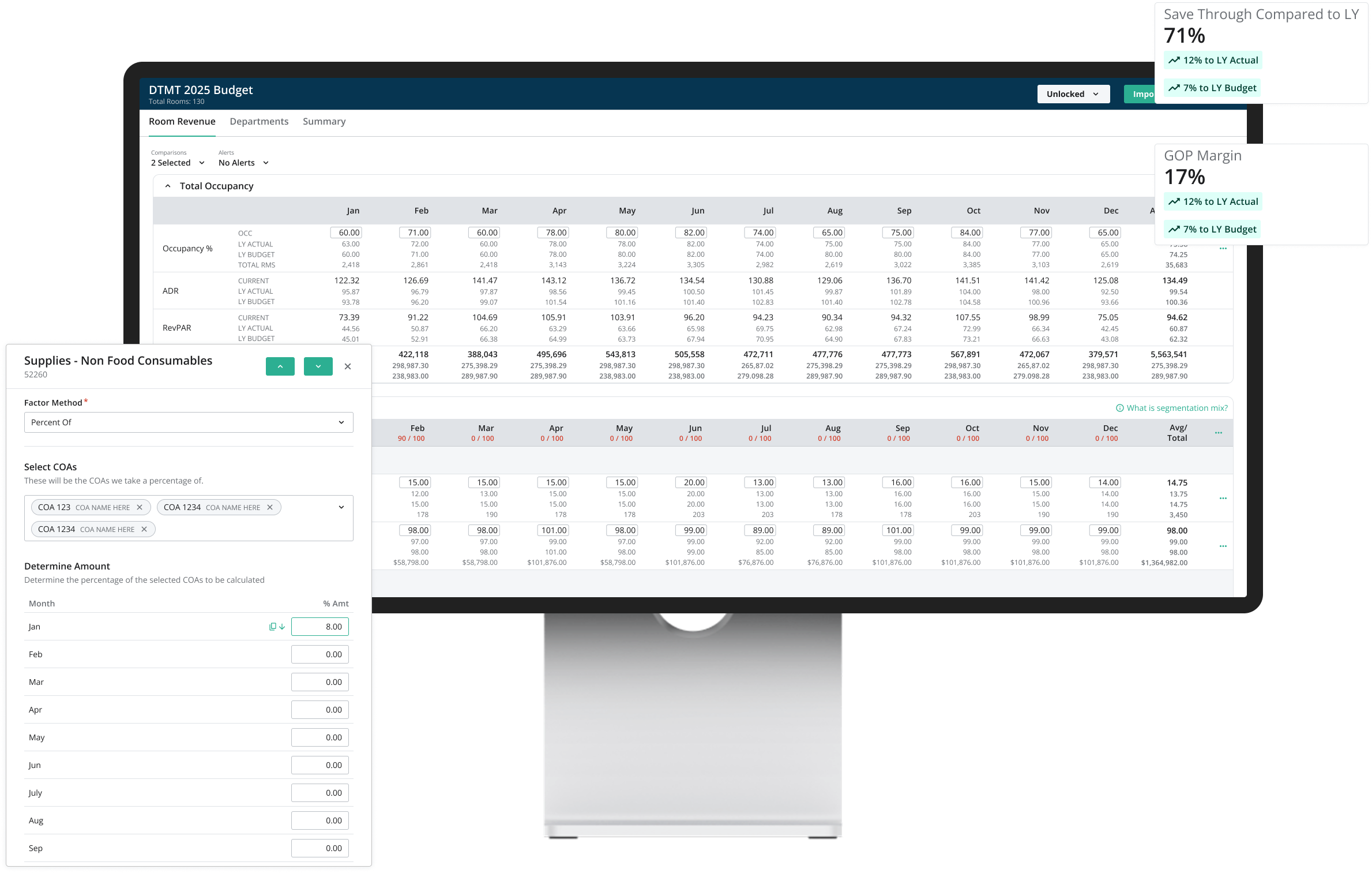Close the Supplies Non Food Consumables panel

[348, 366]
